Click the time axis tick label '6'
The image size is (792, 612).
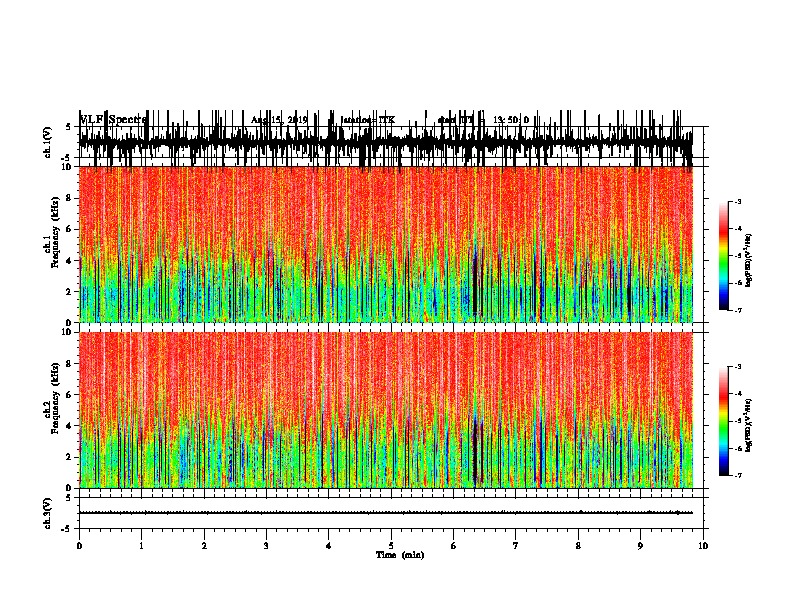click(453, 546)
